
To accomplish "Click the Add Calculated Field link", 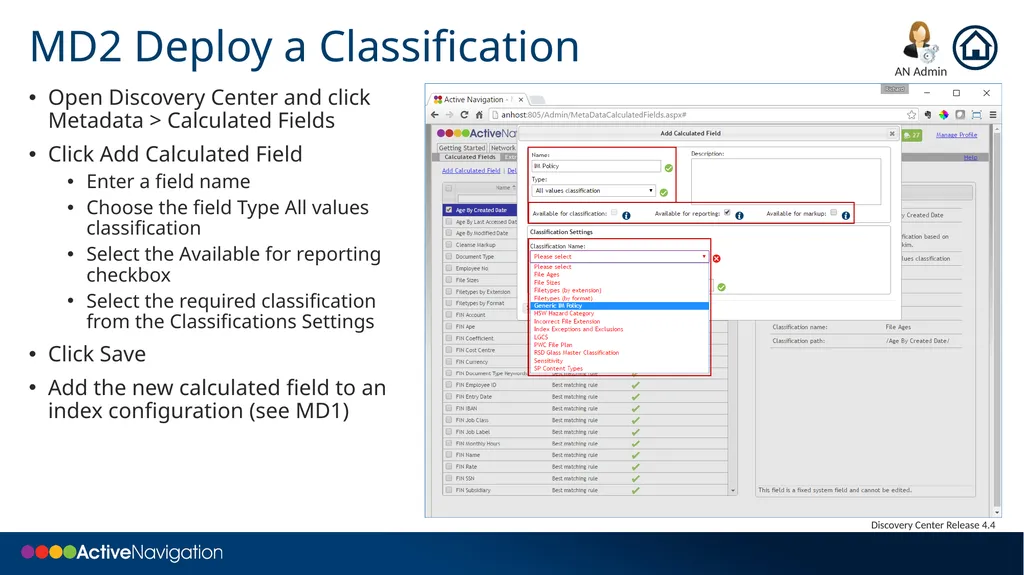I will click(471, 171).
